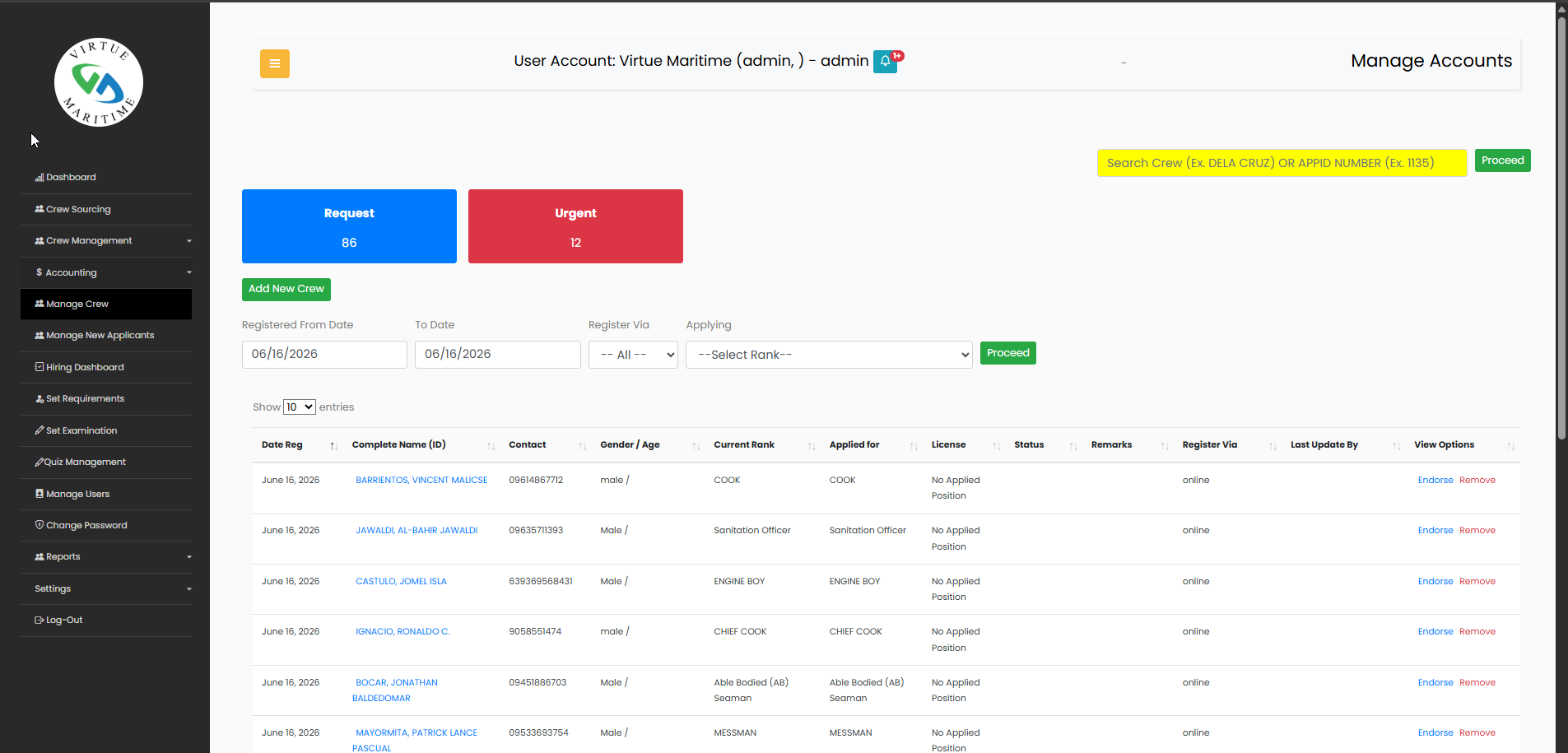Sort by Register Via column arrows
This screenshot has width=1568, height=753.
[1273, 445]
